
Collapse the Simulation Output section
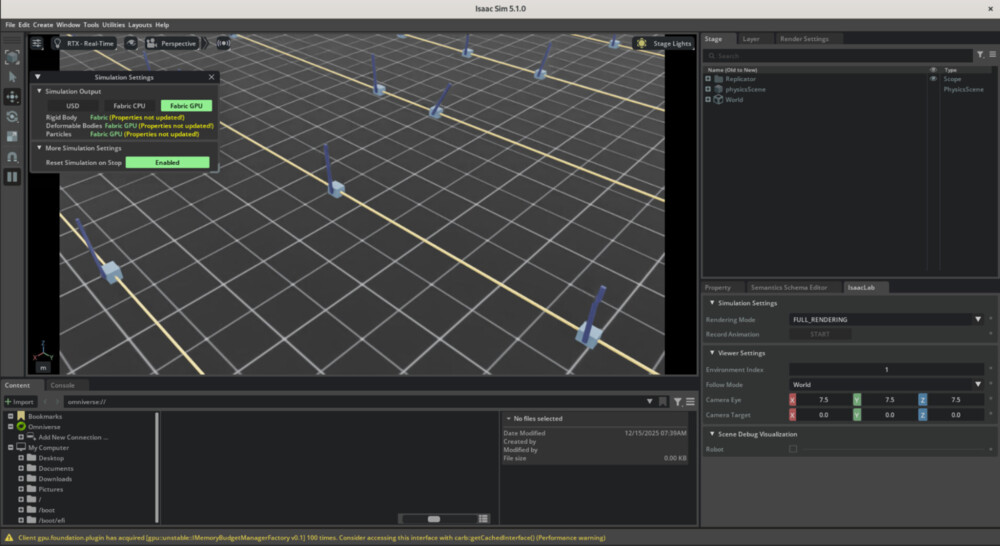pyautogui.click(x=39, y=91)
